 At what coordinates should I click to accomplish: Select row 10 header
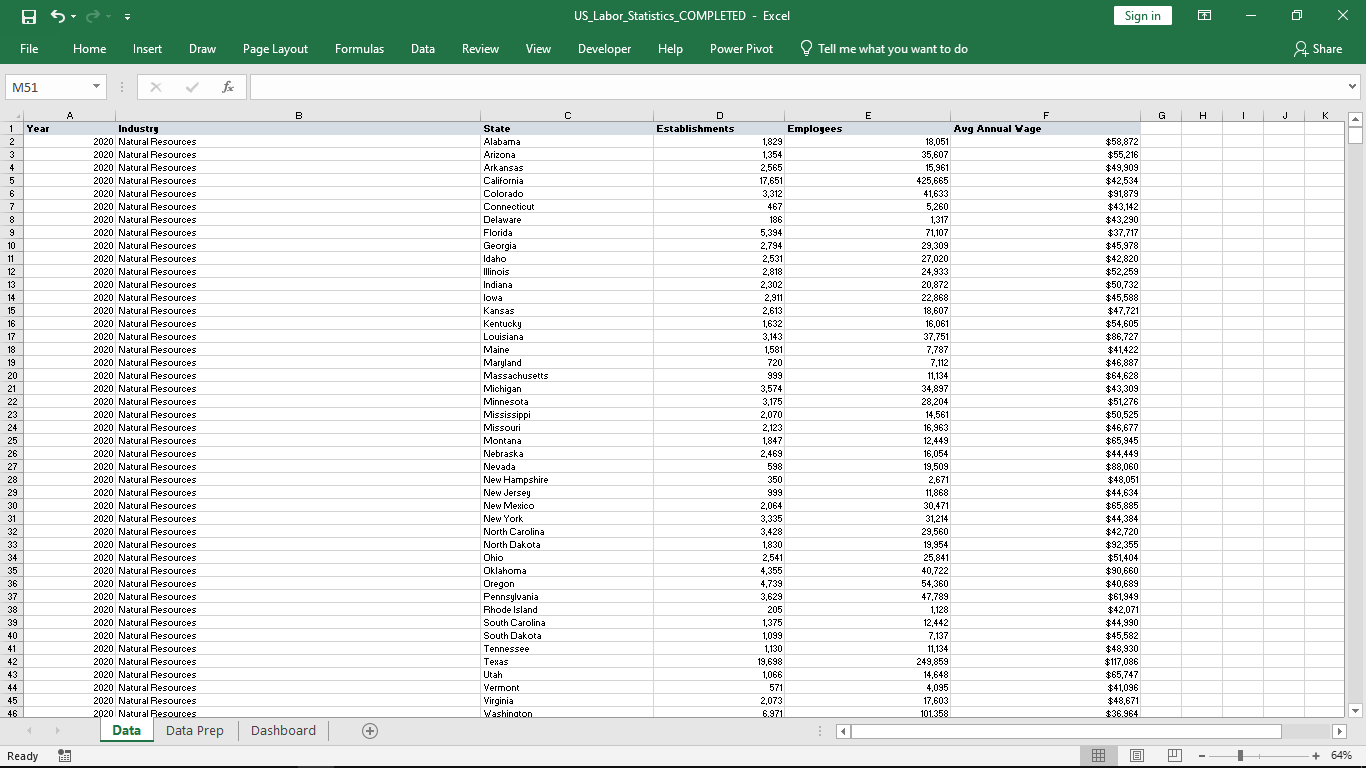12,245
